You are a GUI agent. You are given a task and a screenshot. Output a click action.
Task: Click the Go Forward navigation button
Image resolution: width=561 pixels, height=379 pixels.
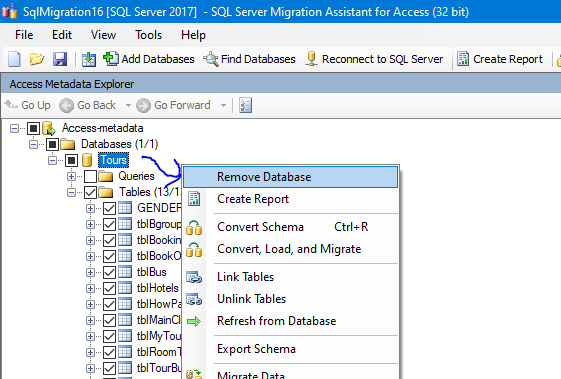pyautogui.click(x=174, y=105)
